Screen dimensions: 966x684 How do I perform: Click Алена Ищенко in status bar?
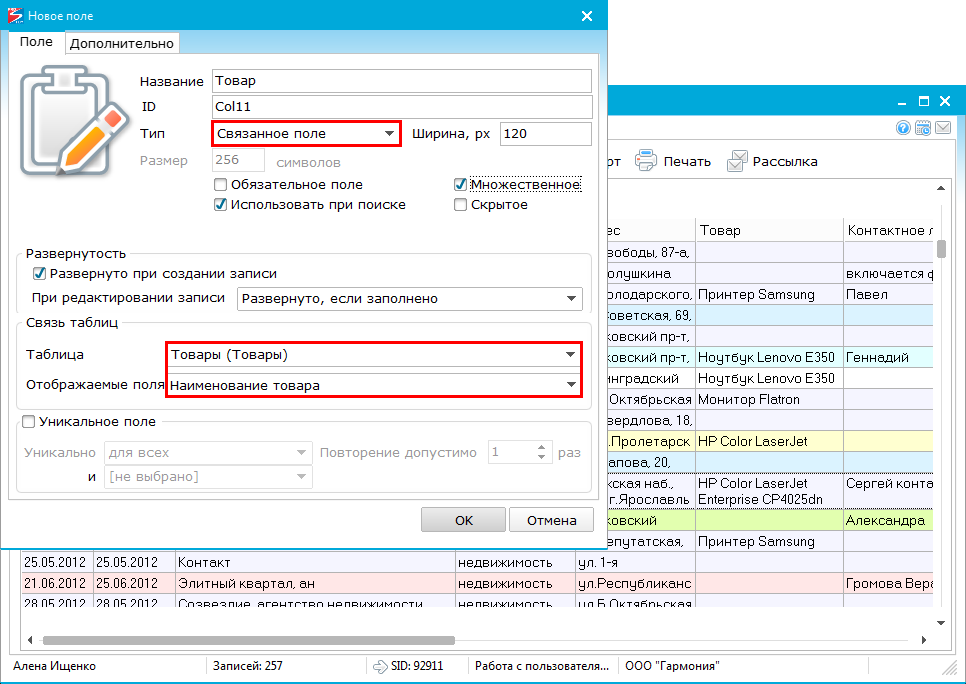click(55, 666)
